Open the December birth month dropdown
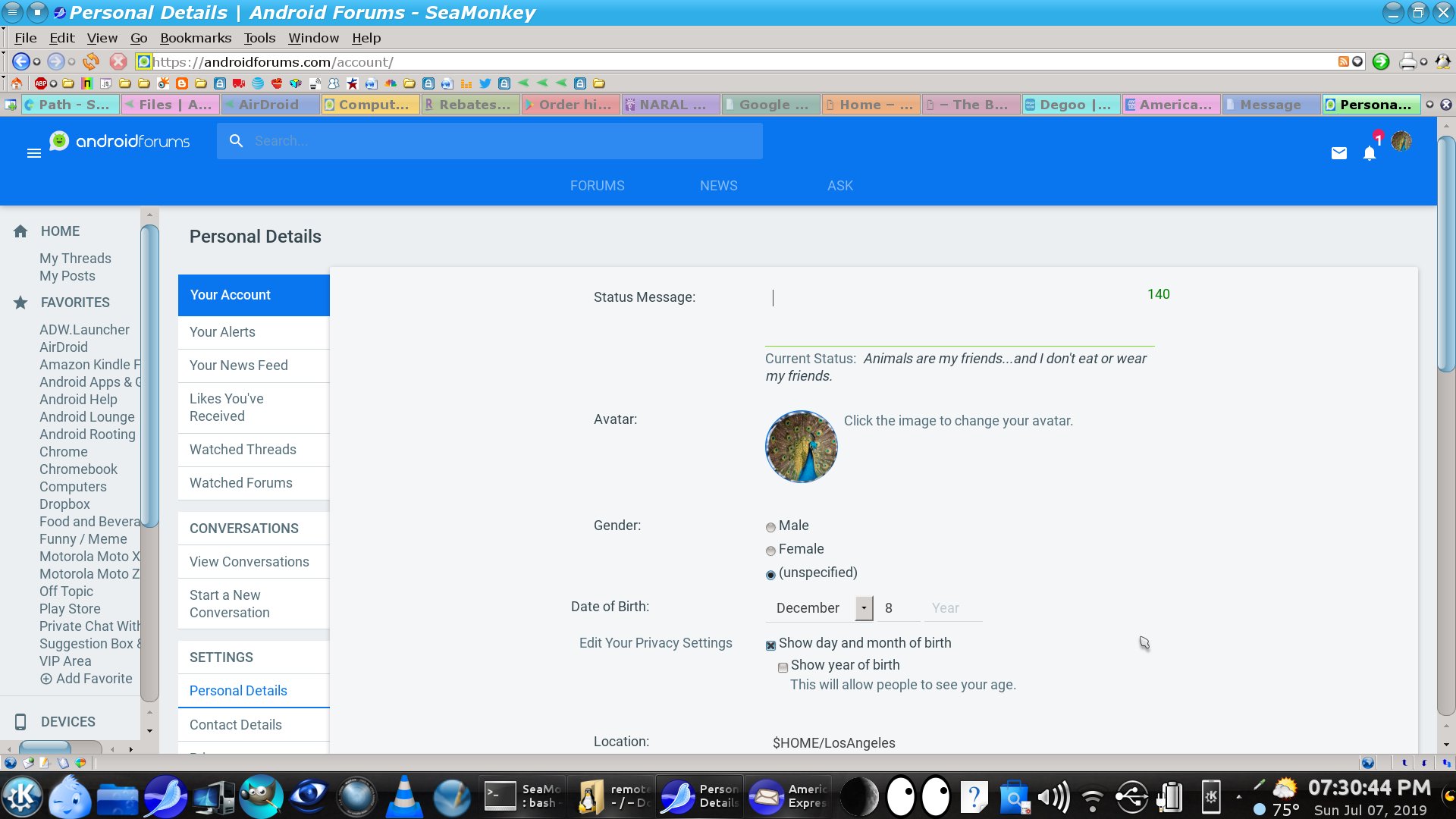The width and height of the screenshot is (1456, 819). pyautogui.click(x=864, y=608)
